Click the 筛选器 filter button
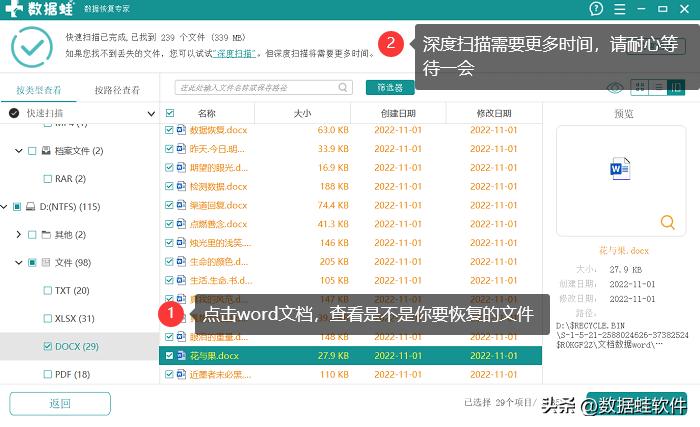The height and width of the screenshot is (427, 700). pyautogui.click(x=390, y=88)
